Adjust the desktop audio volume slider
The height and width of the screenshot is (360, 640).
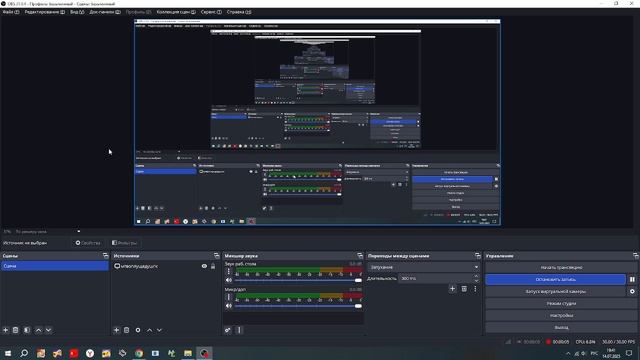pos(298,280)
